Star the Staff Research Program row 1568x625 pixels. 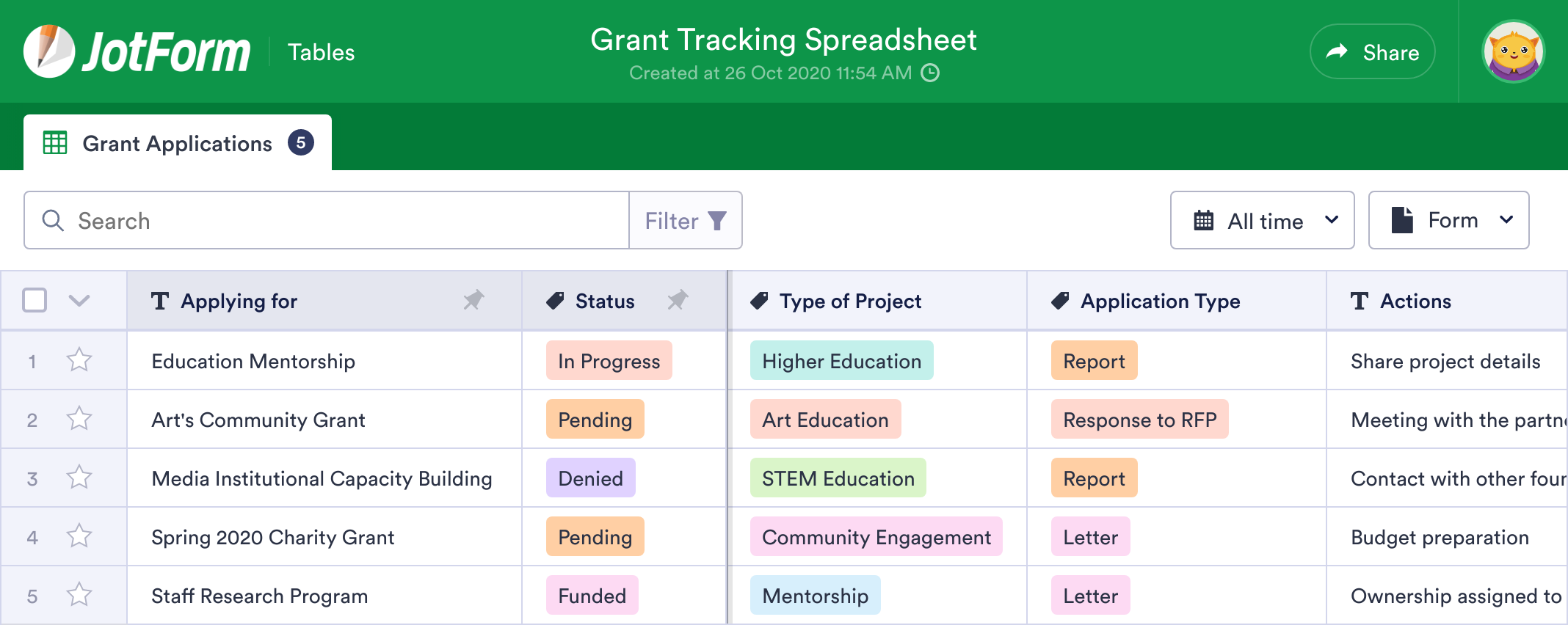(x=79, y=595)
